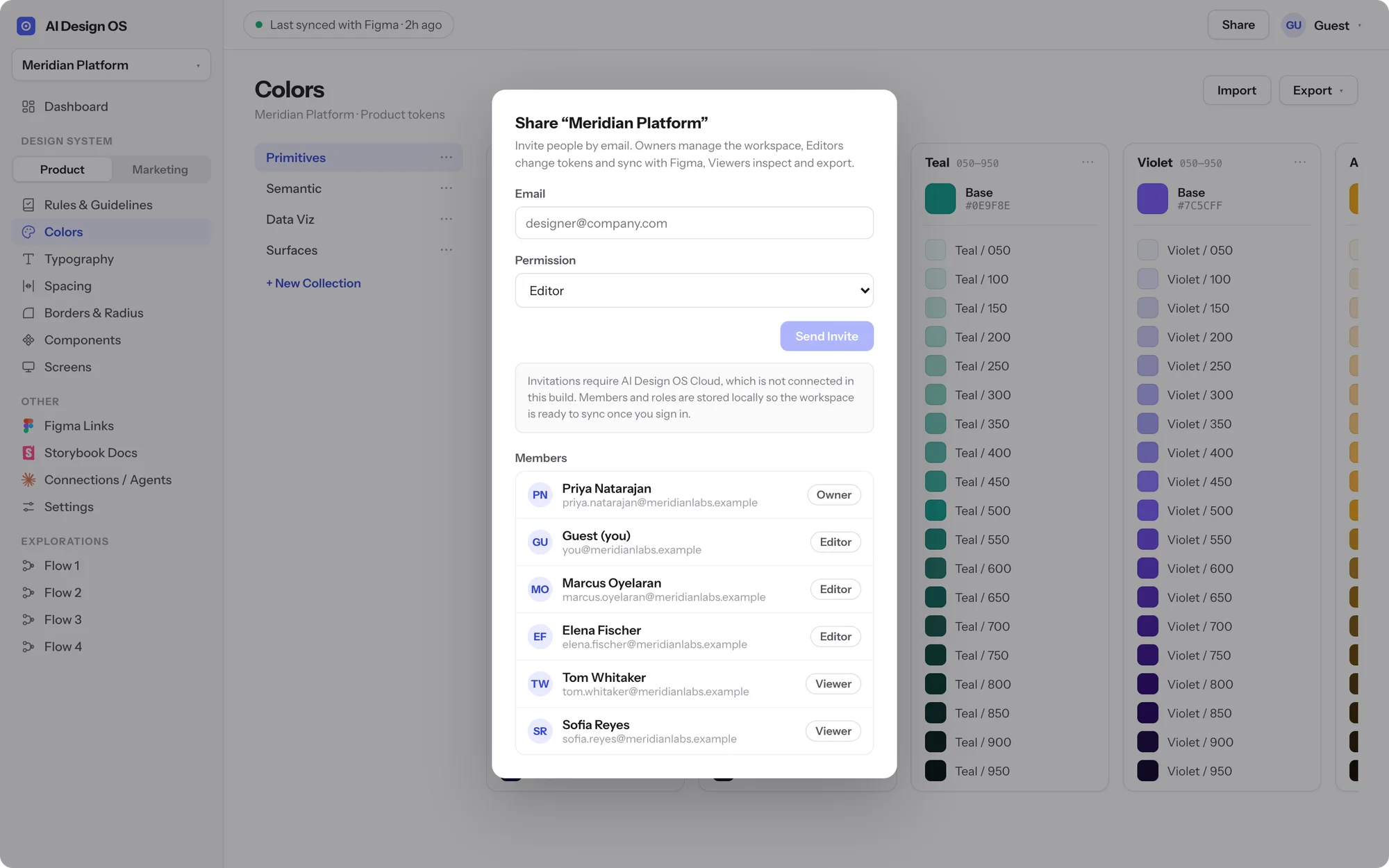Image resolution: width=1389 pixels, height=868 pixels.
Task: Click the Components diamond icon
Action: 28,340
